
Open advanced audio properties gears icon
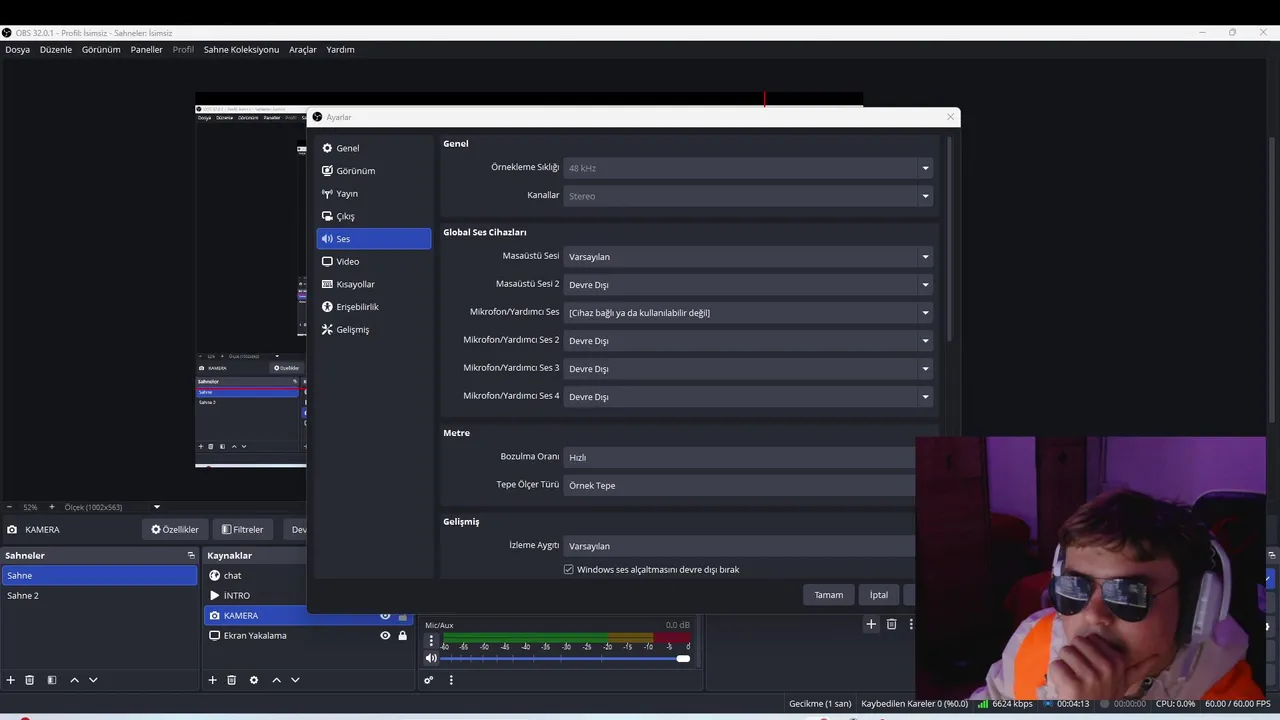(x=429, y=680)
